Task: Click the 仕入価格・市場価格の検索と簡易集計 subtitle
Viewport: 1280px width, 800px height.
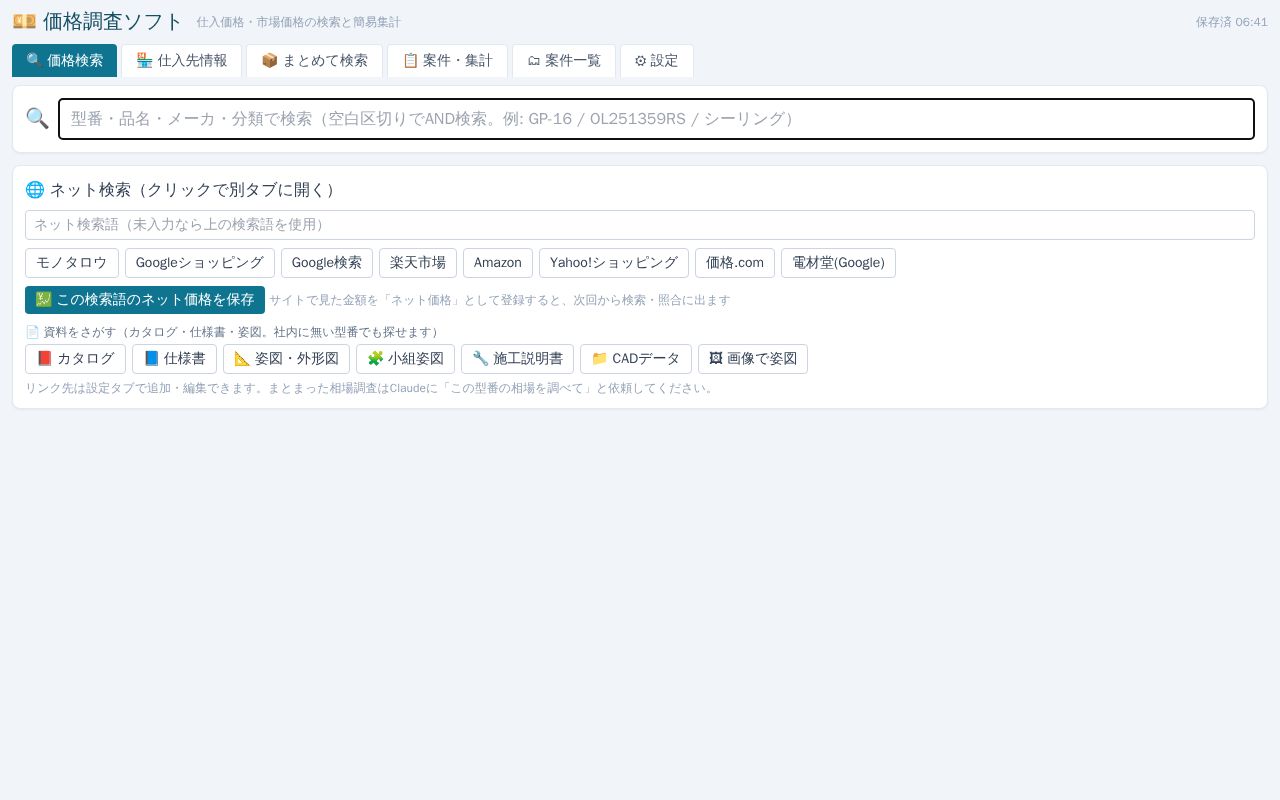Action: [299, 22]
